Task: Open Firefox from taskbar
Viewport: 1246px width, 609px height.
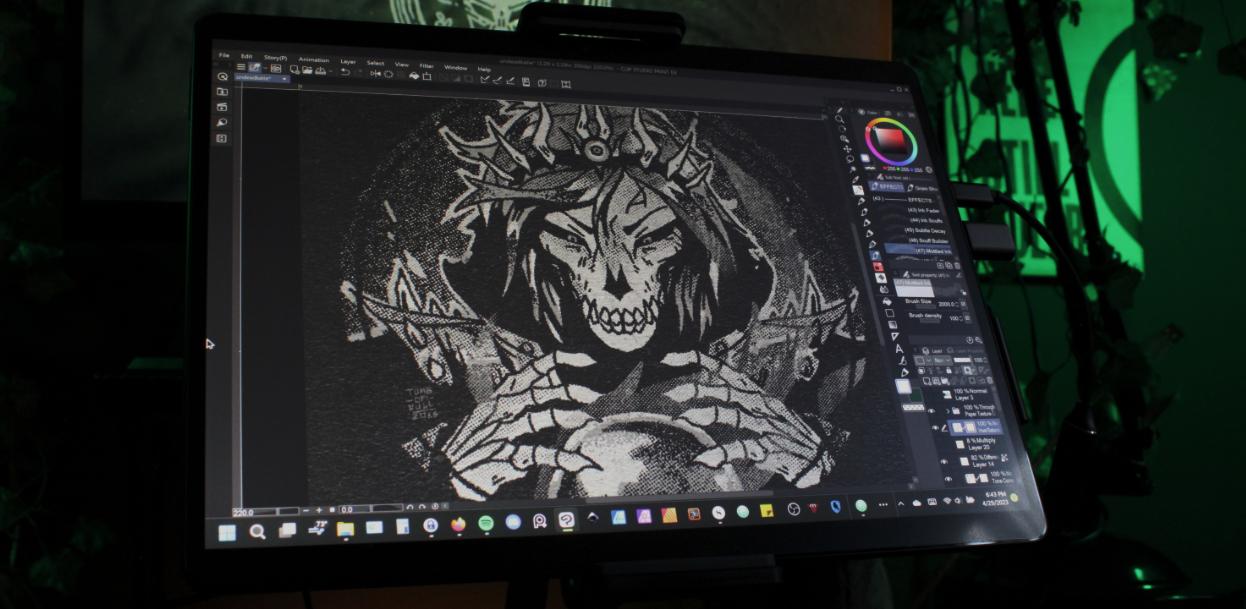Action: pos(458,524)
